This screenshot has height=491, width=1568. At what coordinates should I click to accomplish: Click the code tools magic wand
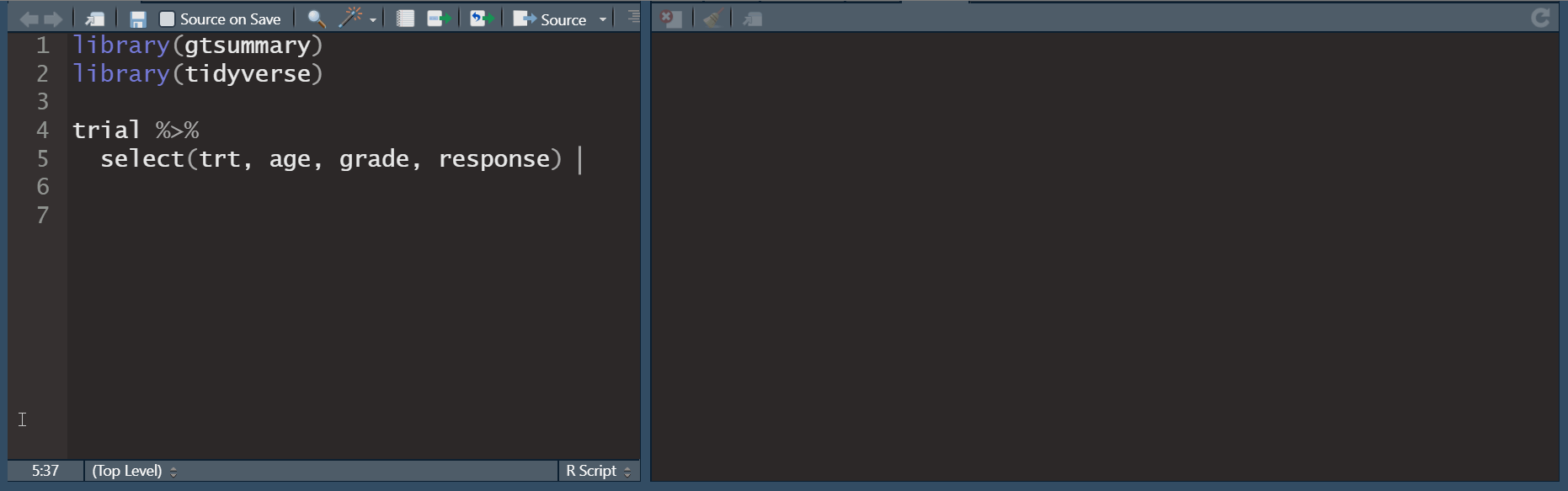350,18
